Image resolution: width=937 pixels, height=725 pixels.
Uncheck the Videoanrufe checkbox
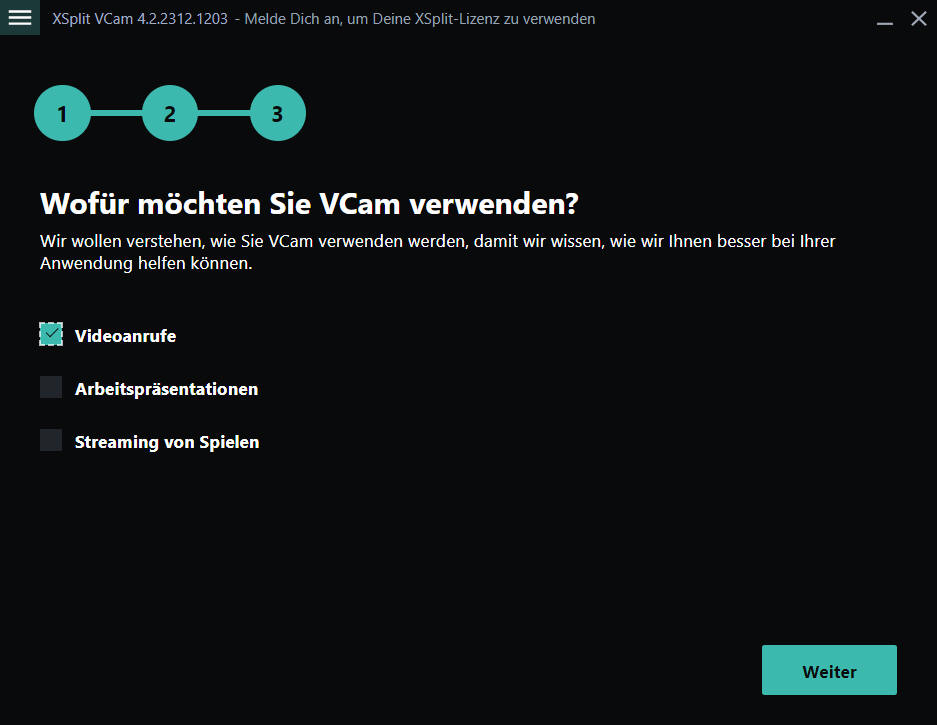[51, 334]
